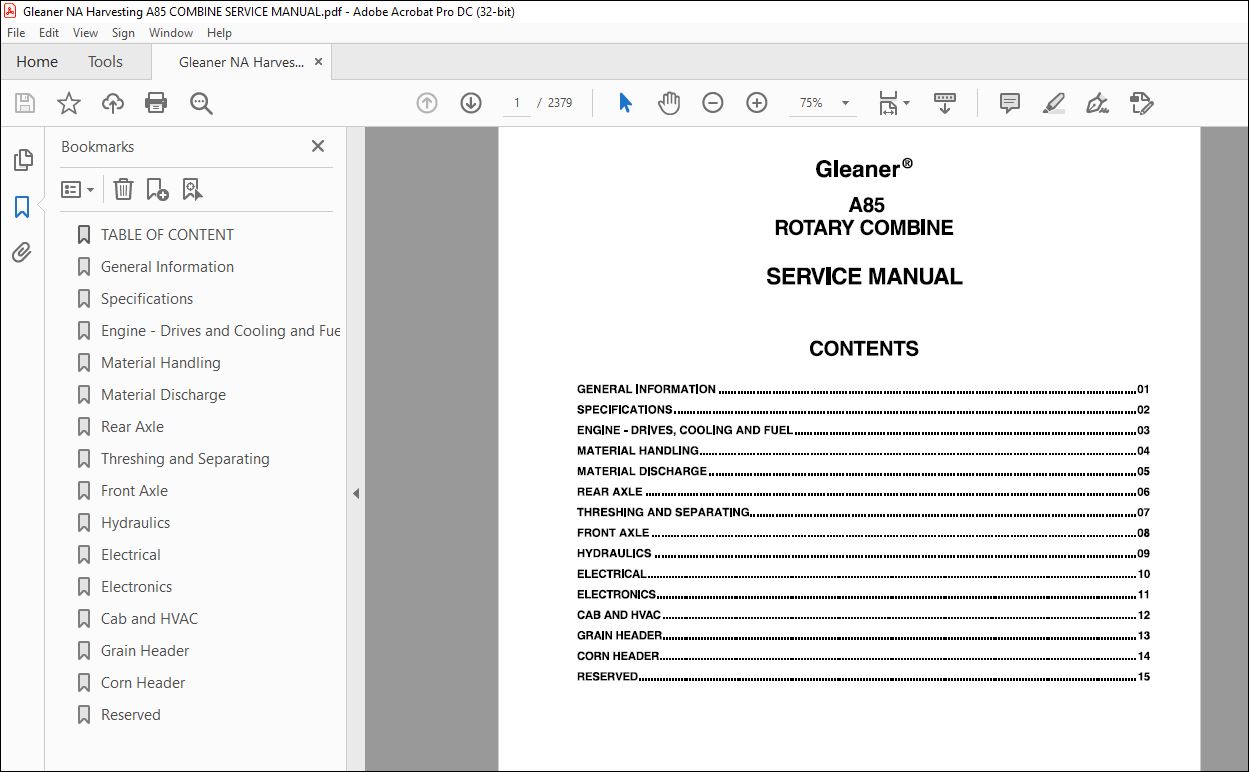Open the Attachments panel

[22, 253]
